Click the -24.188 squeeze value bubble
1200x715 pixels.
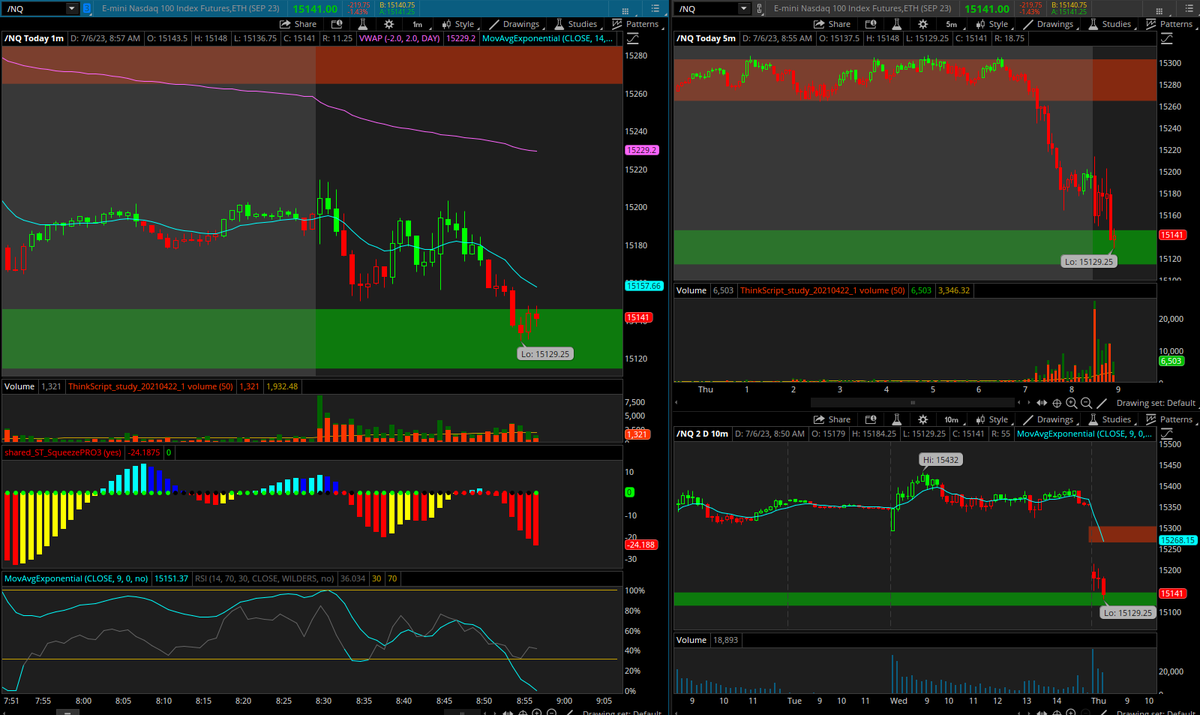(640, 544)
